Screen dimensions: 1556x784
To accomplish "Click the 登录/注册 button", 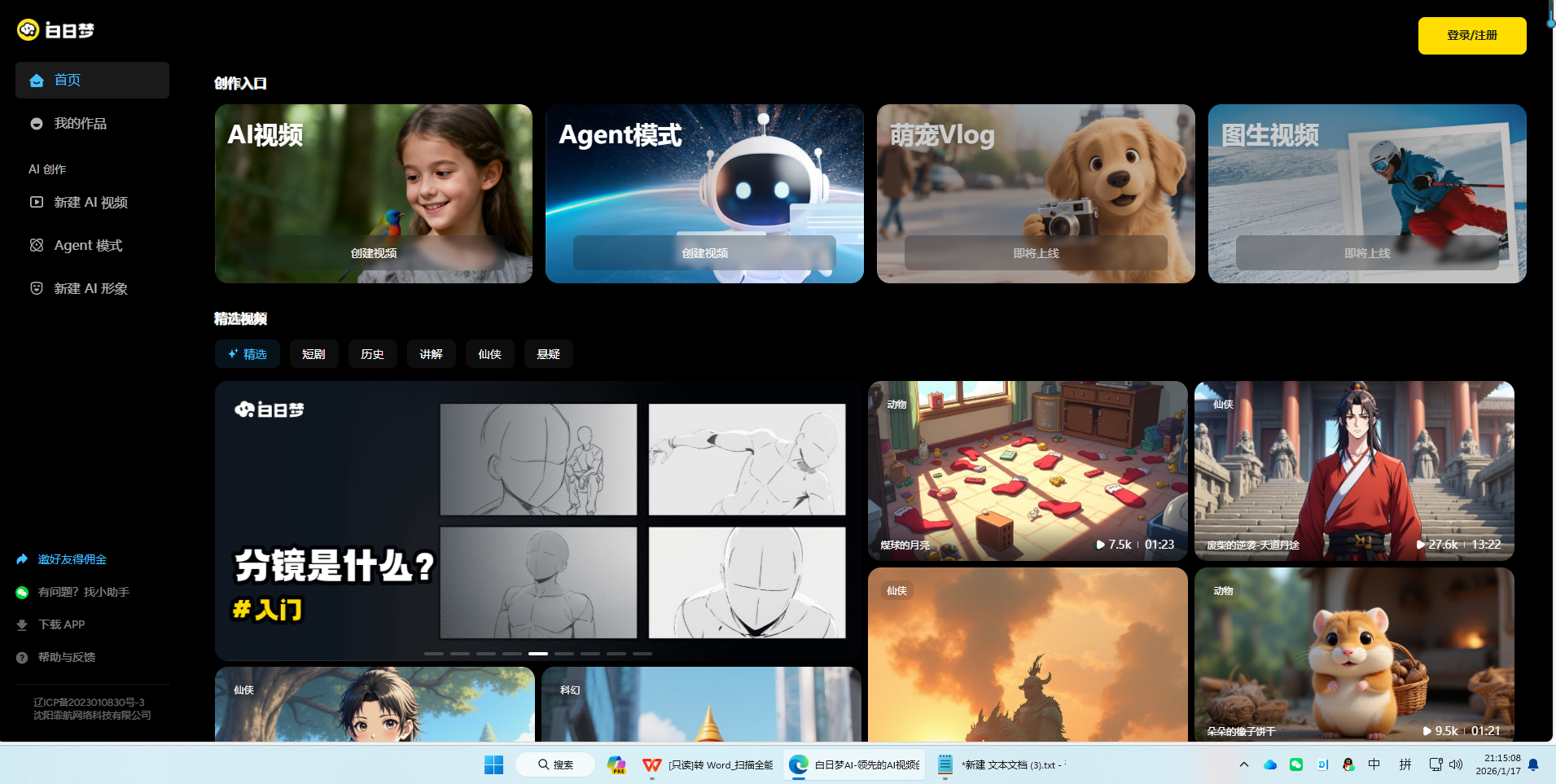I will click(1472, 36).
